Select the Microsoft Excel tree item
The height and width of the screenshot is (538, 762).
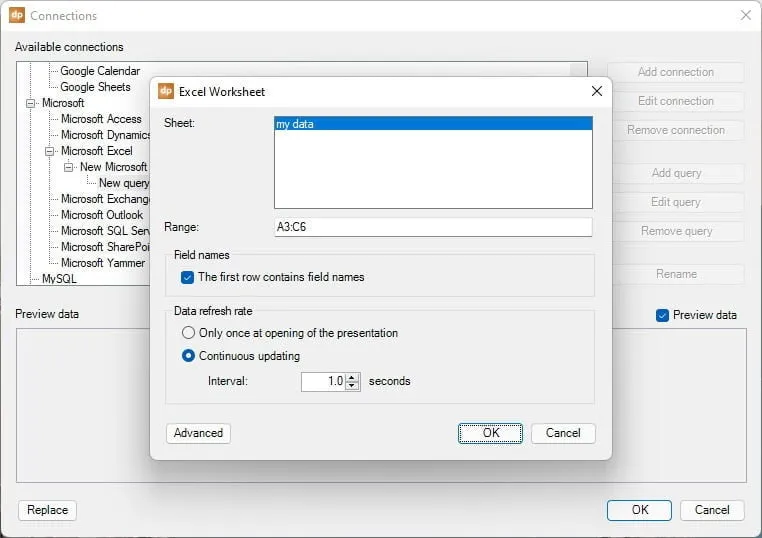click(97, 151)
